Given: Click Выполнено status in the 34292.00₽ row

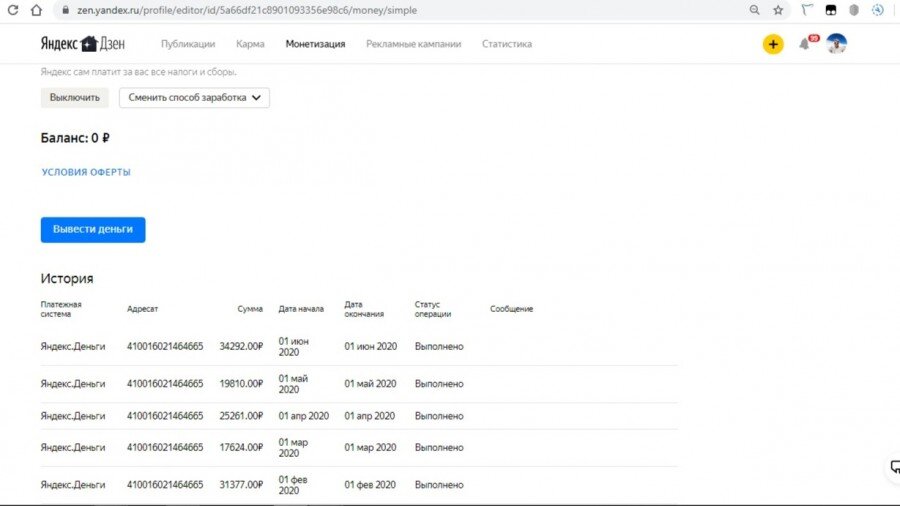Looking at the screenshot, I should point(439,347).
